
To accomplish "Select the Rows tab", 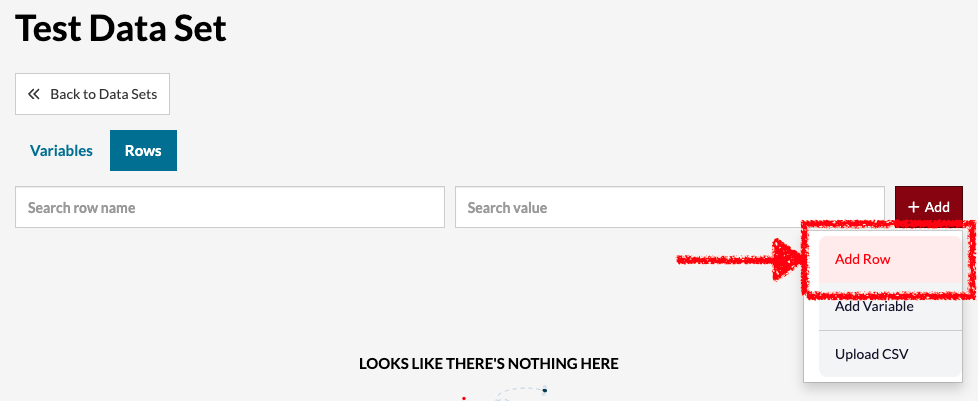I will coord(143,150).
